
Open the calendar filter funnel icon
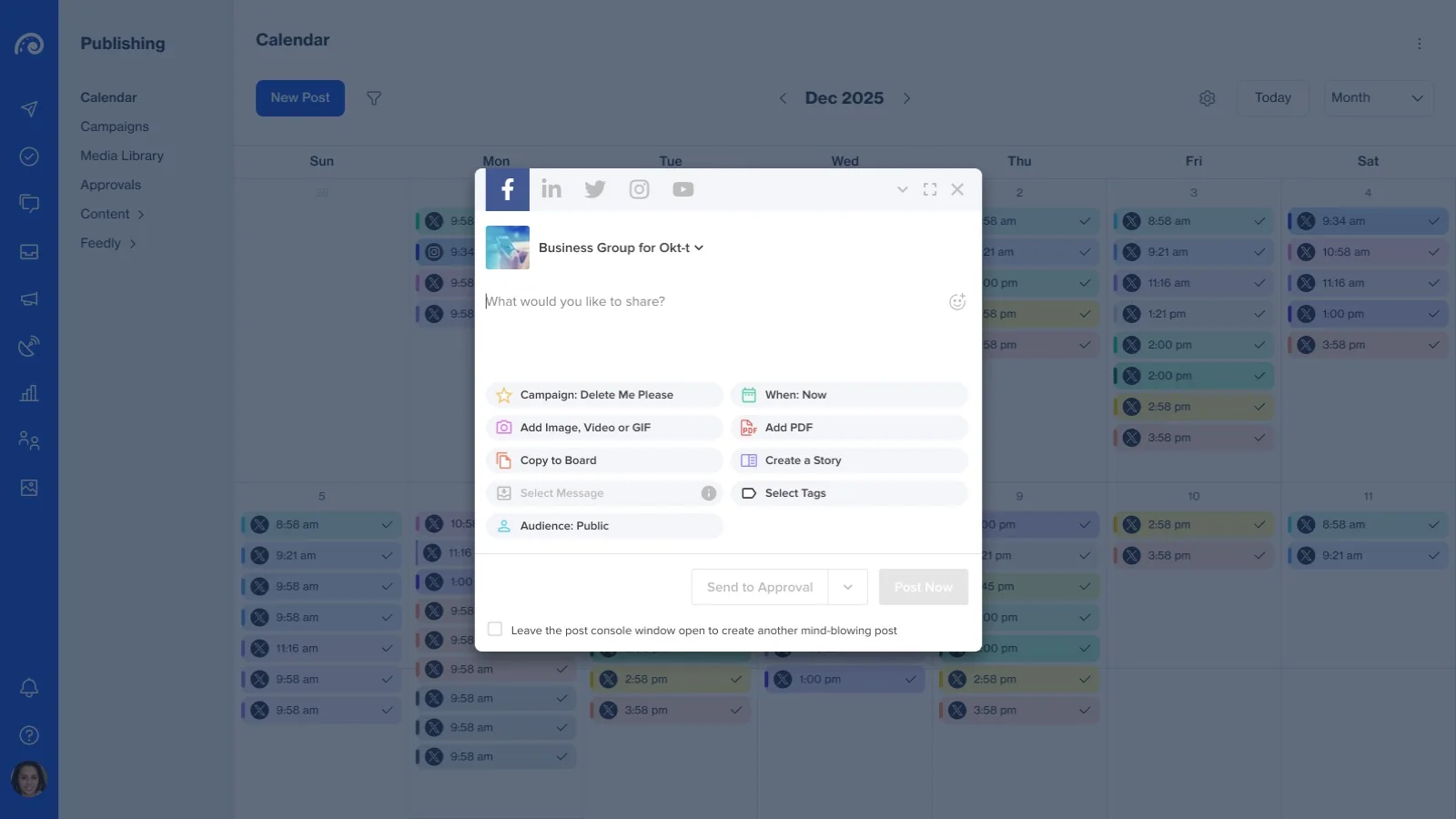(x=374, y=98)
